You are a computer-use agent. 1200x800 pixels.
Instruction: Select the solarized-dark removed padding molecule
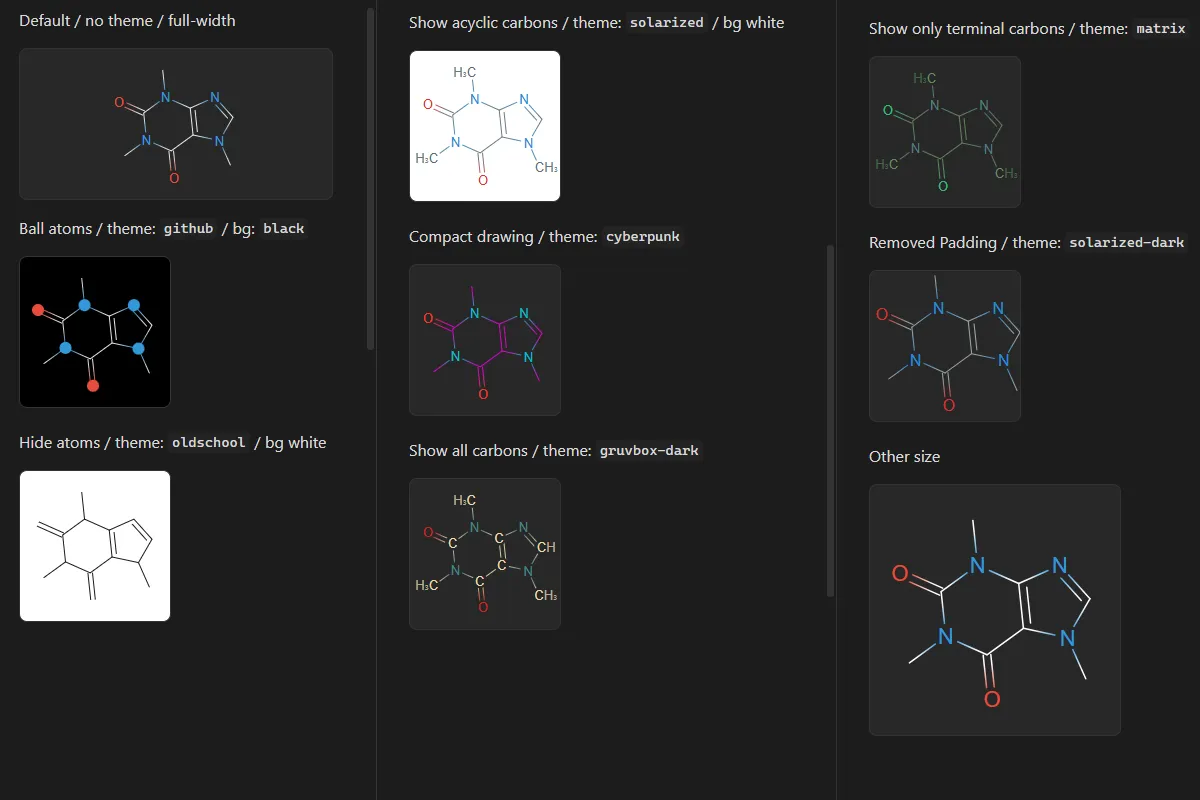point(945,346)
